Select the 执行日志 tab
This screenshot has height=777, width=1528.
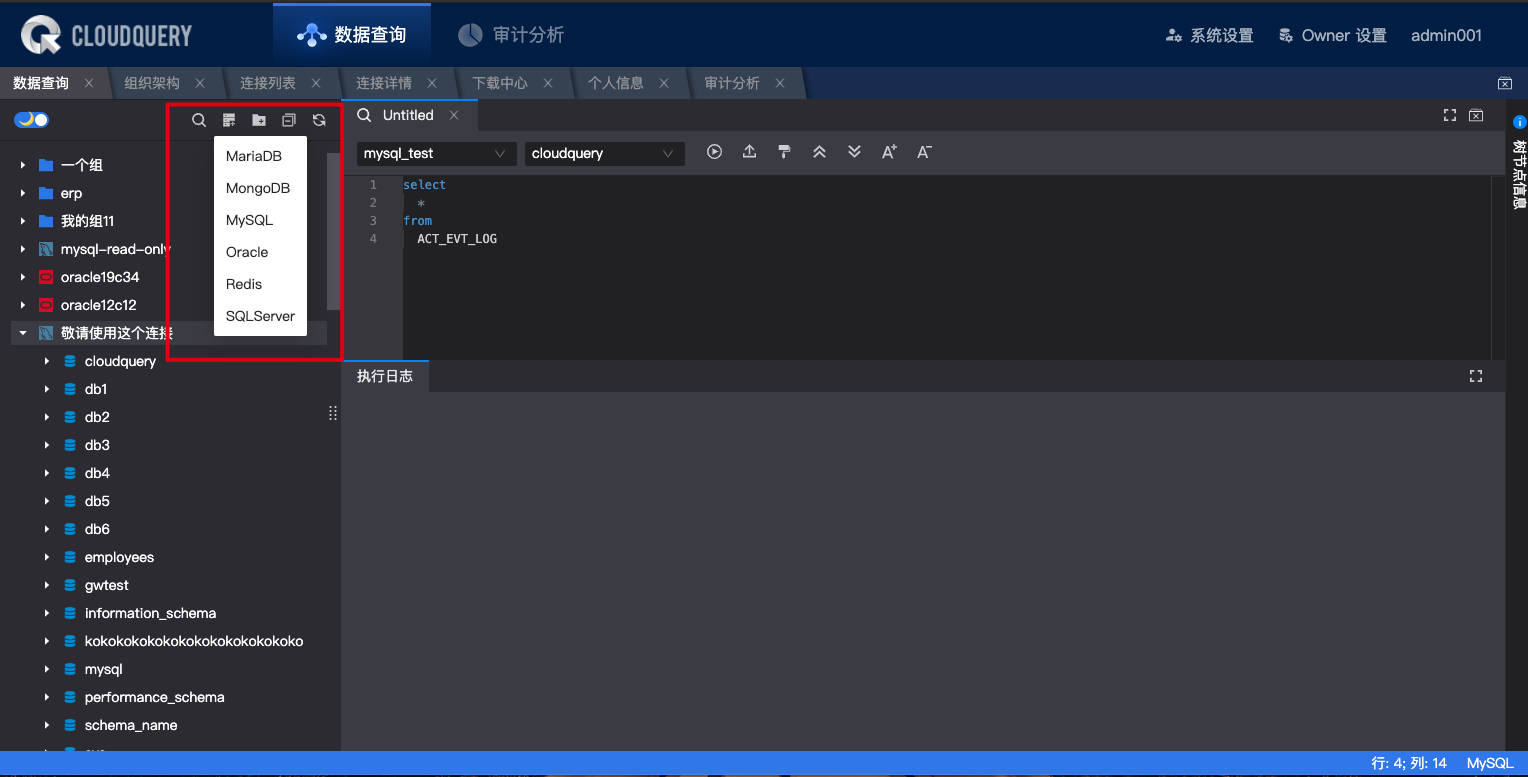pos(385,376)
